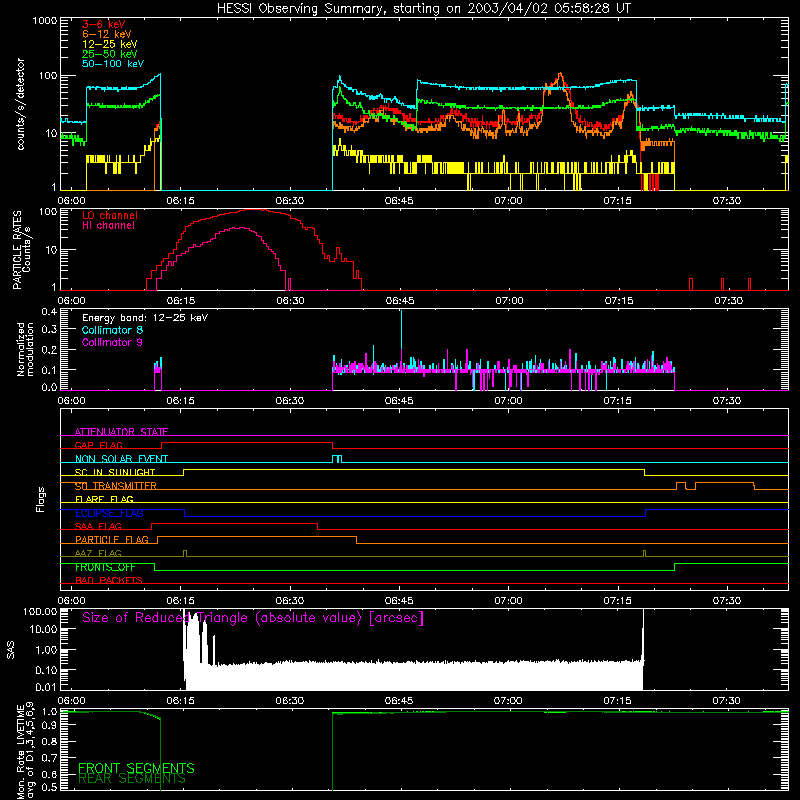Click the Size of Reduced Triangle label

tap(253, 618)
